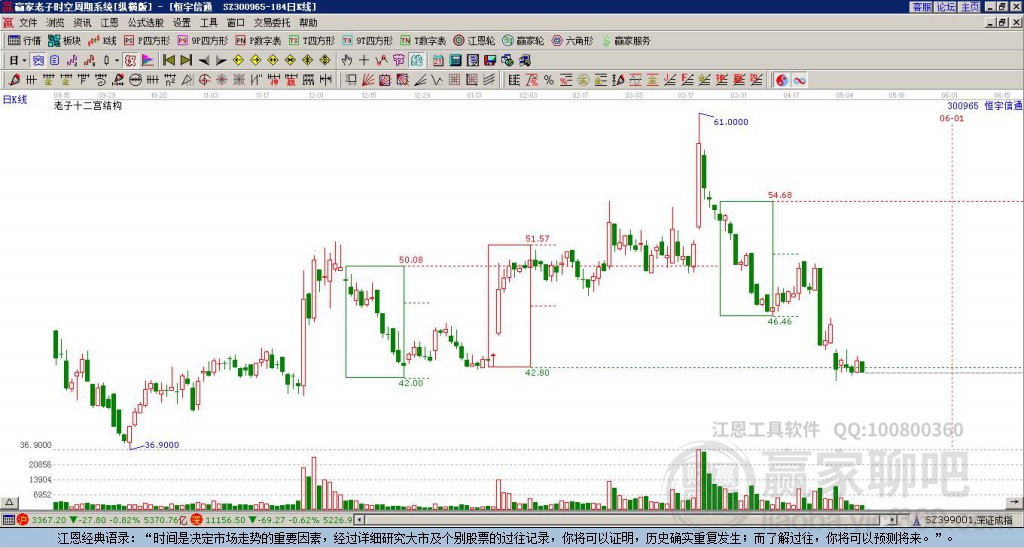This screenshot has height=548, width=1024.
Task: Click the Shanghai index 3367.20 status value
Action: (x=49, y=521)
